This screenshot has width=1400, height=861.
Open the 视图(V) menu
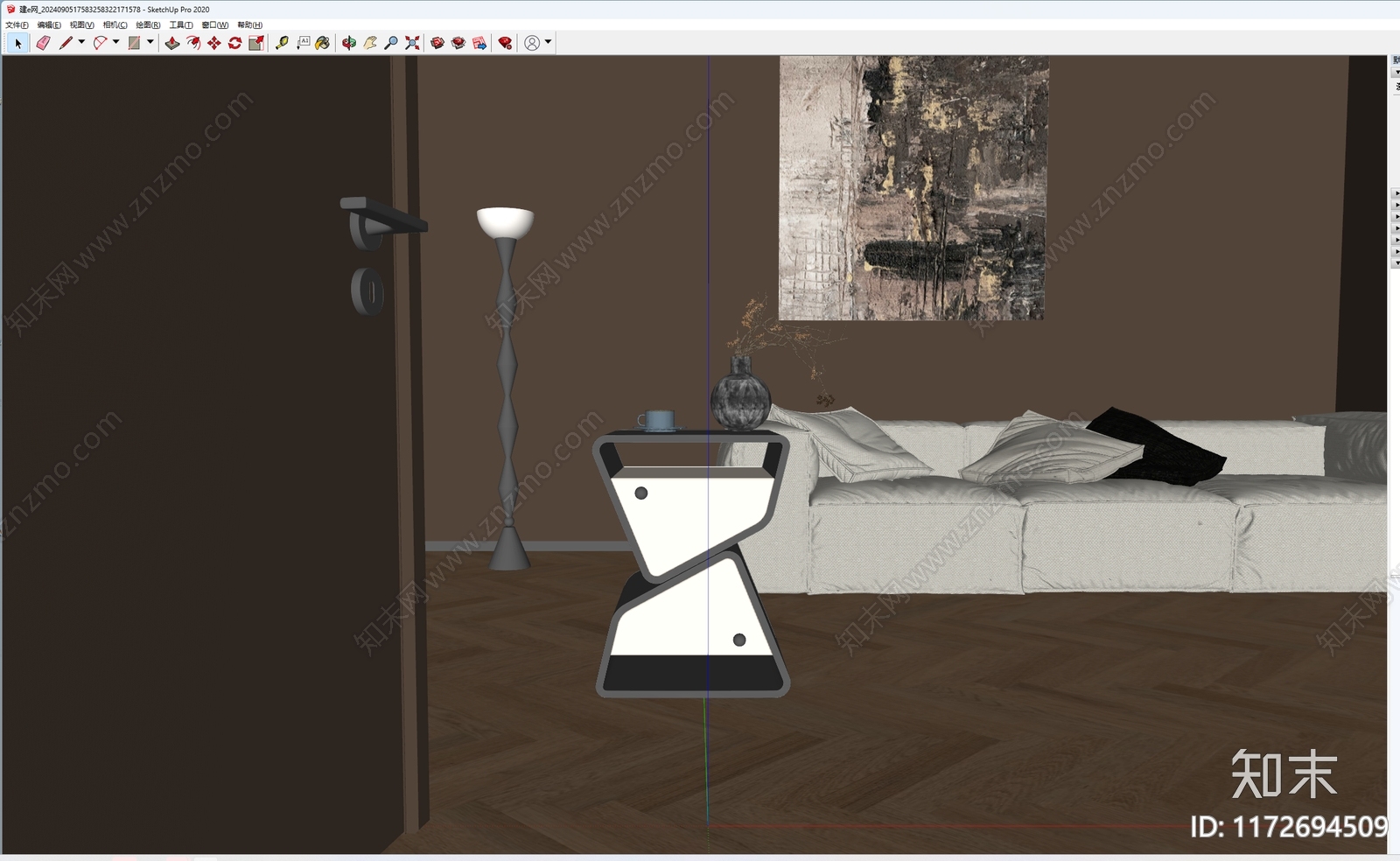click(81, 25)
